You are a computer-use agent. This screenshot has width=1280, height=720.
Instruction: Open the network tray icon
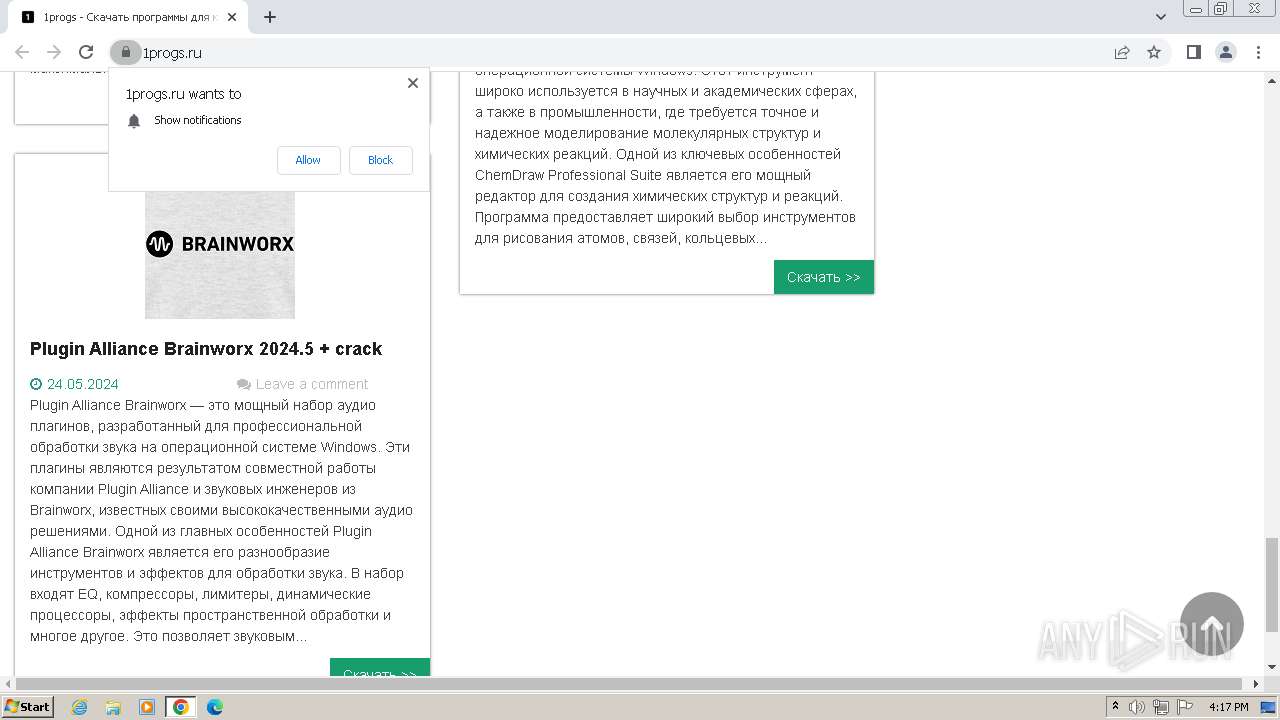click(x=1161, y=707)
